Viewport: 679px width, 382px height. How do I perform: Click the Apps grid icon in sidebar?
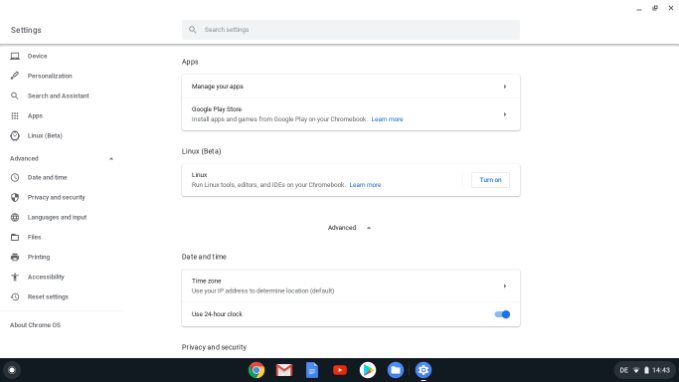[15, 116]
